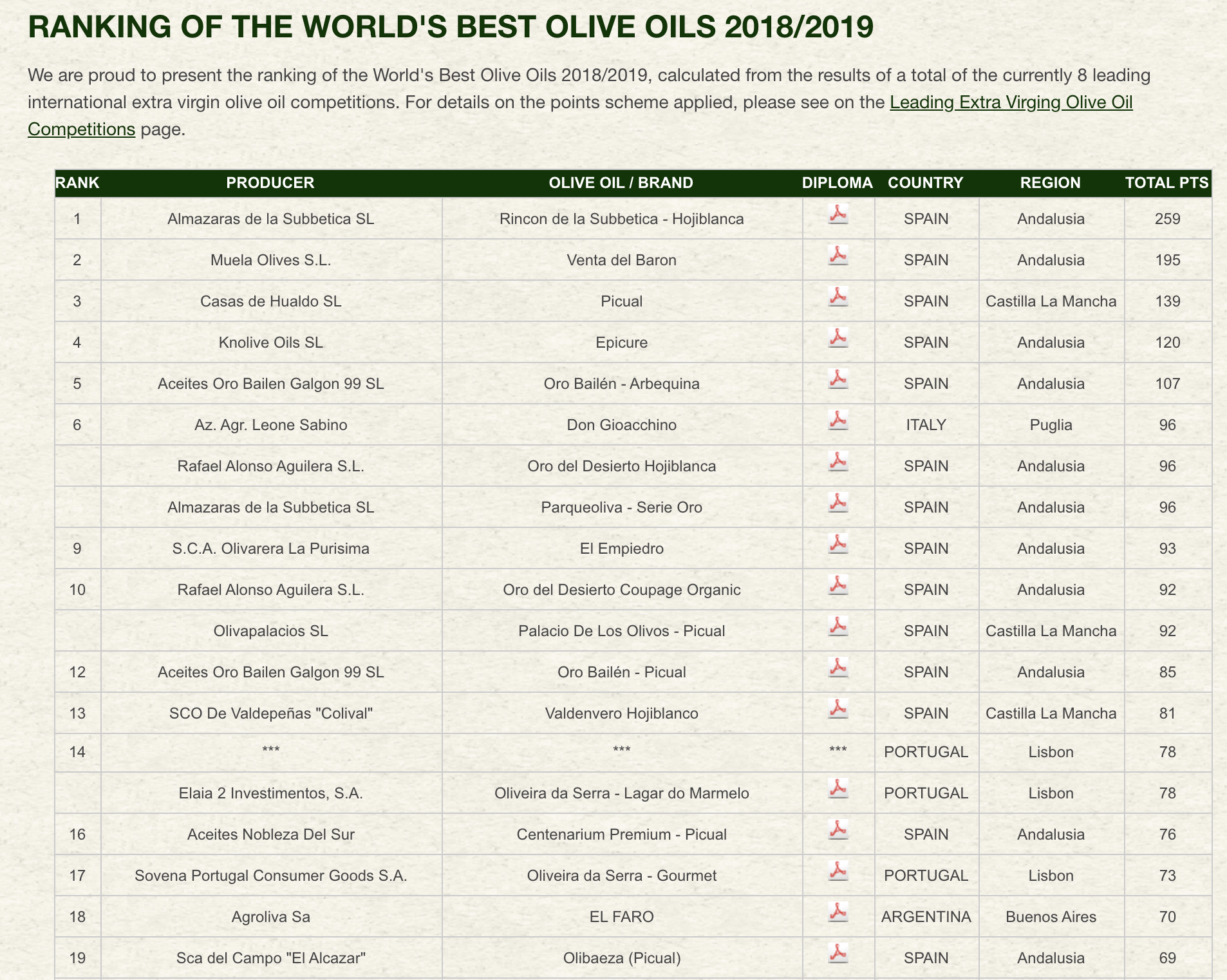Click the 259 total points cell
The height and width of the screenshot is (980, 1227).
point(1168,219)
